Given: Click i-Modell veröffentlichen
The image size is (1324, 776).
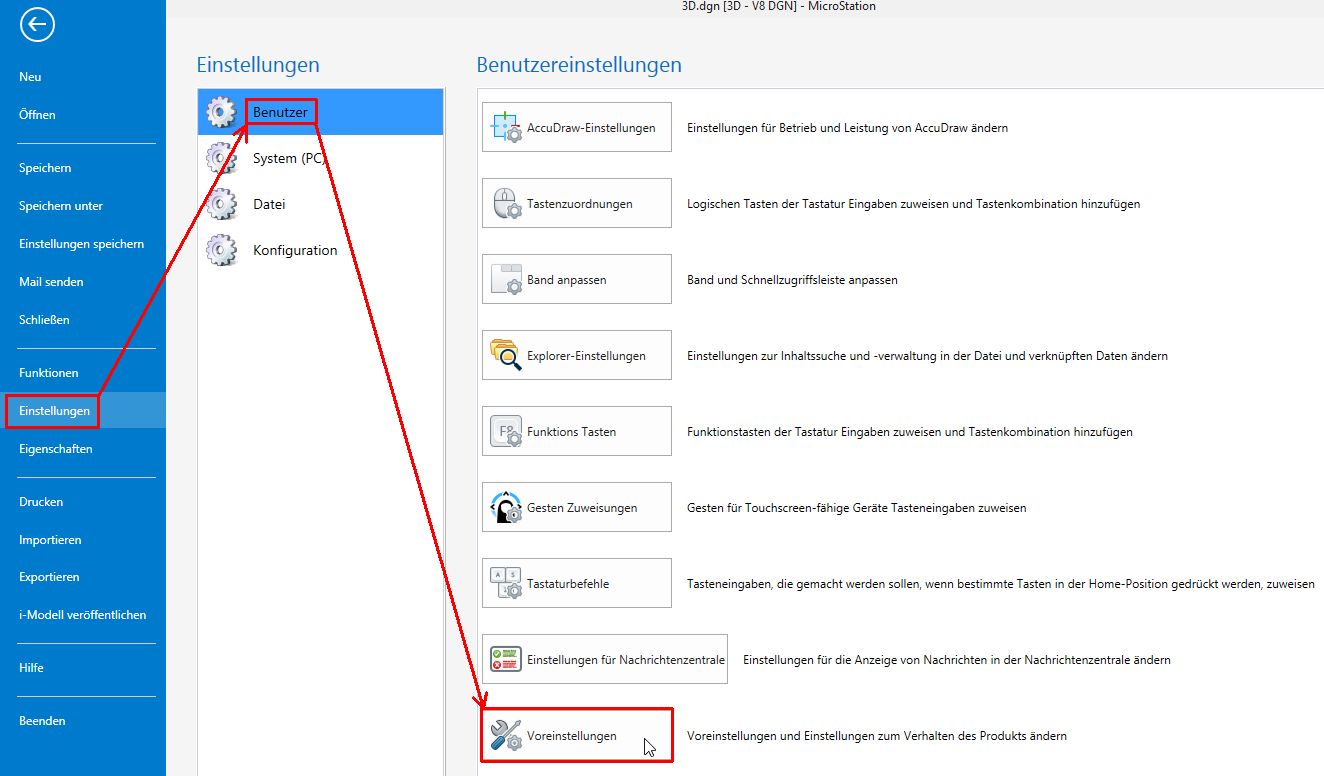Looking at the screenshot, I should coord(83,615).
